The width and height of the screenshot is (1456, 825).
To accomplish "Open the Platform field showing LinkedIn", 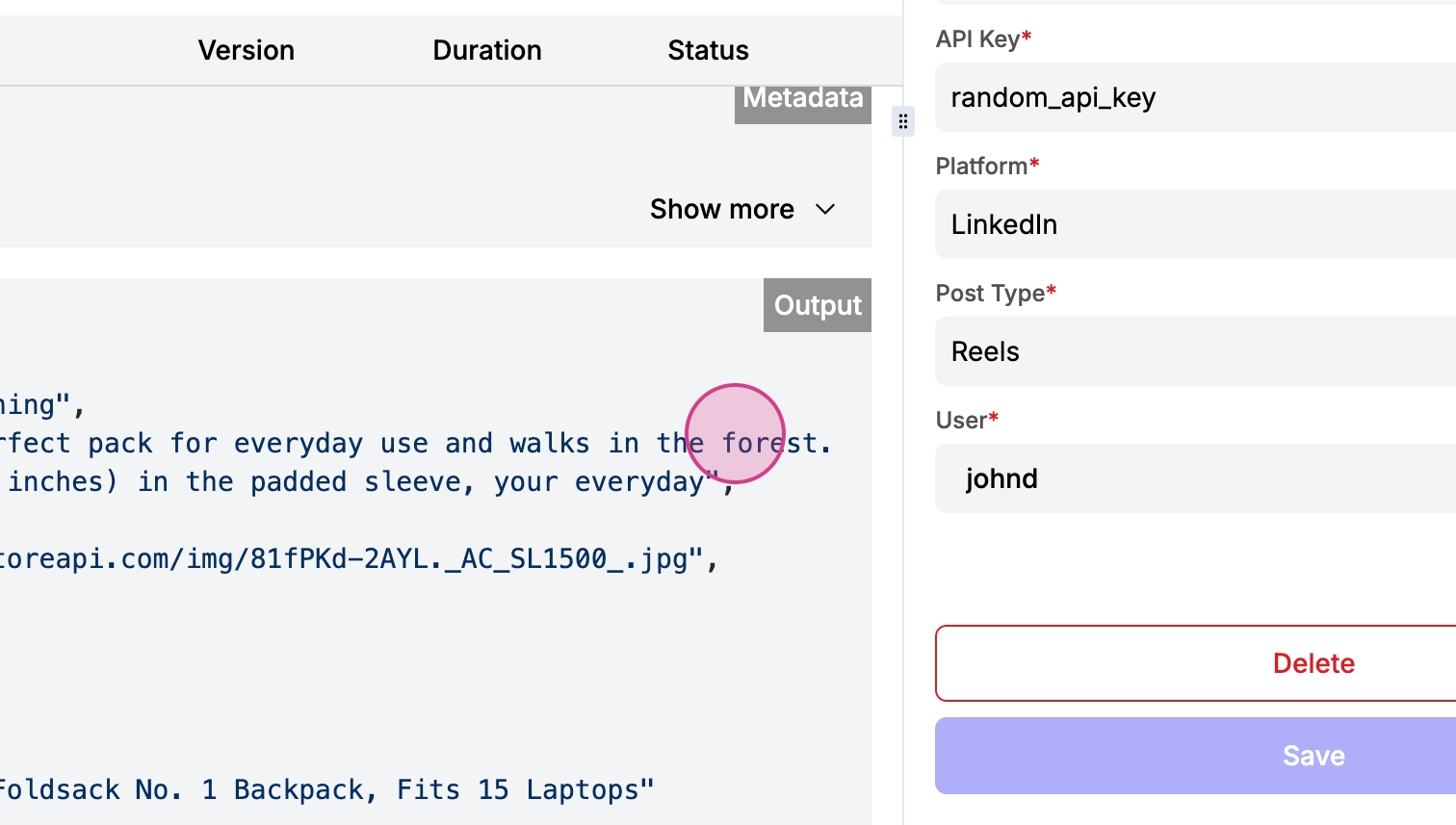I will pyautogui.click(x=1194, y=224).
